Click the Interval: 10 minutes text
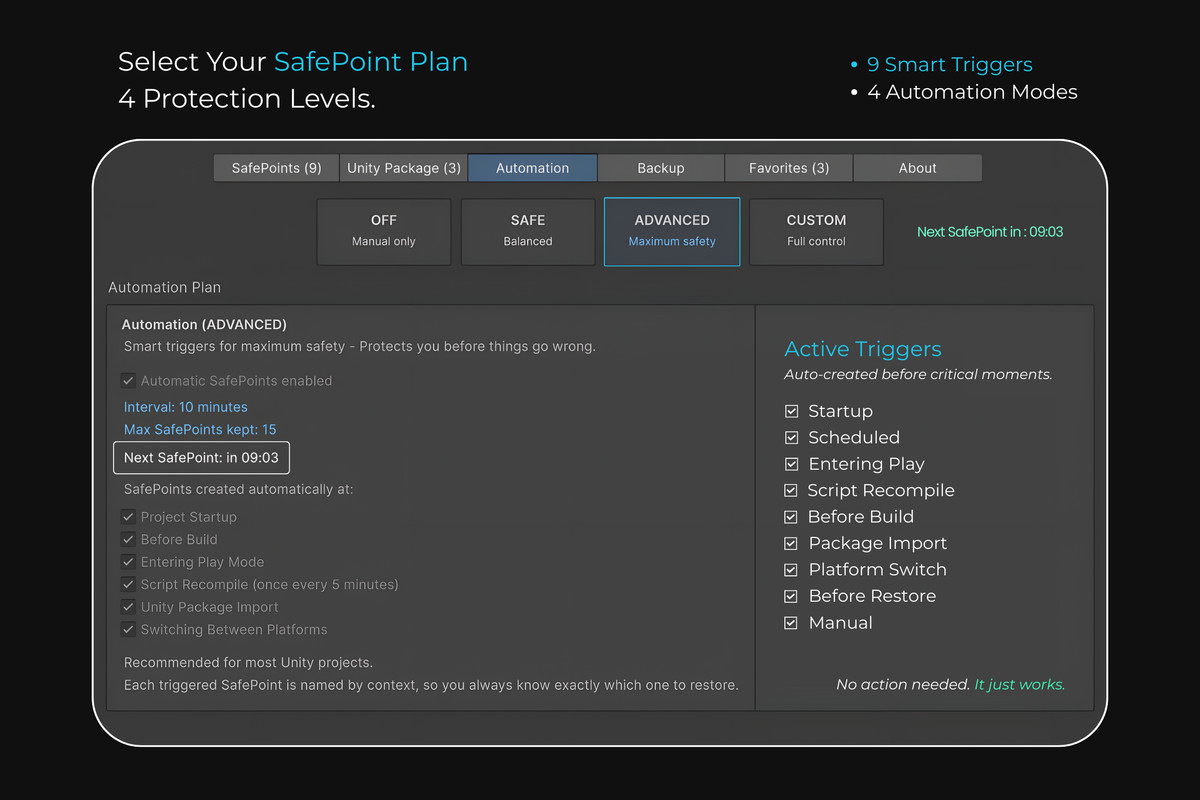Viewport: 1200px width, 800px height. click(186, 407)
